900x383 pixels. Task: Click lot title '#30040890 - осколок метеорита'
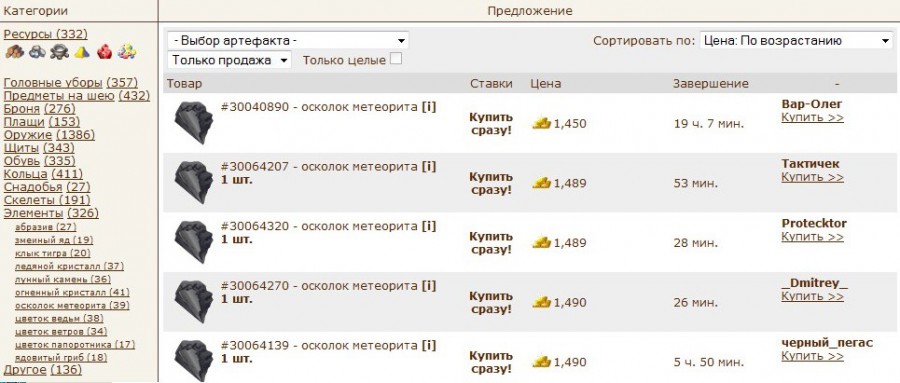coord(319,107)
